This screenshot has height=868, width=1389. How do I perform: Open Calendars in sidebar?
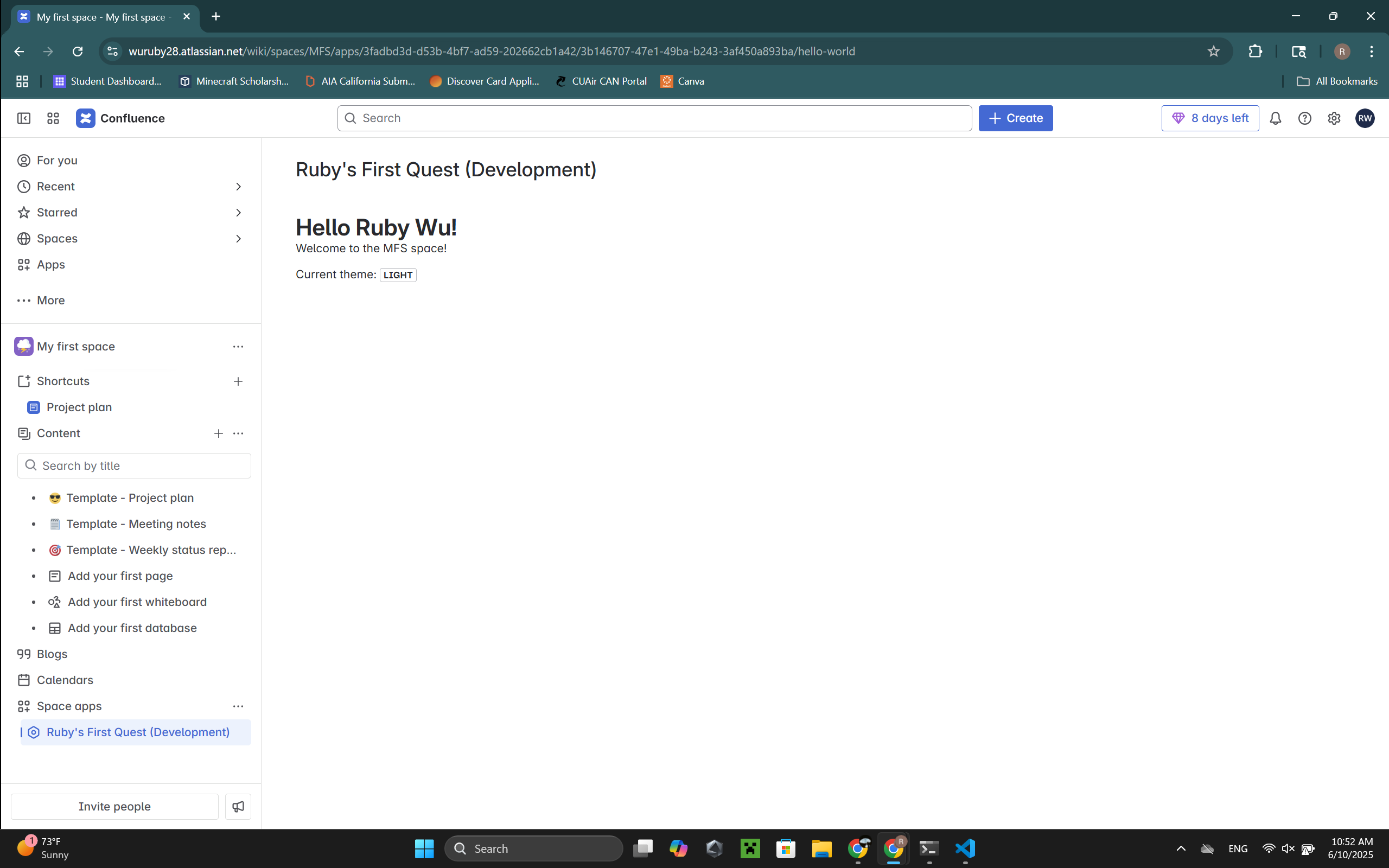65,680
